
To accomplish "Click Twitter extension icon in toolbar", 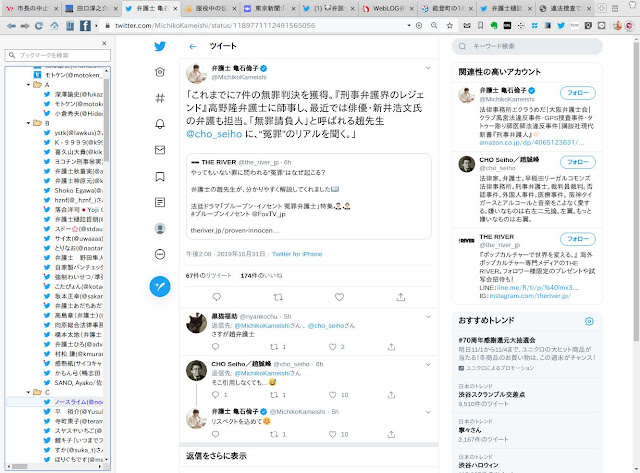I will (561, 26).
